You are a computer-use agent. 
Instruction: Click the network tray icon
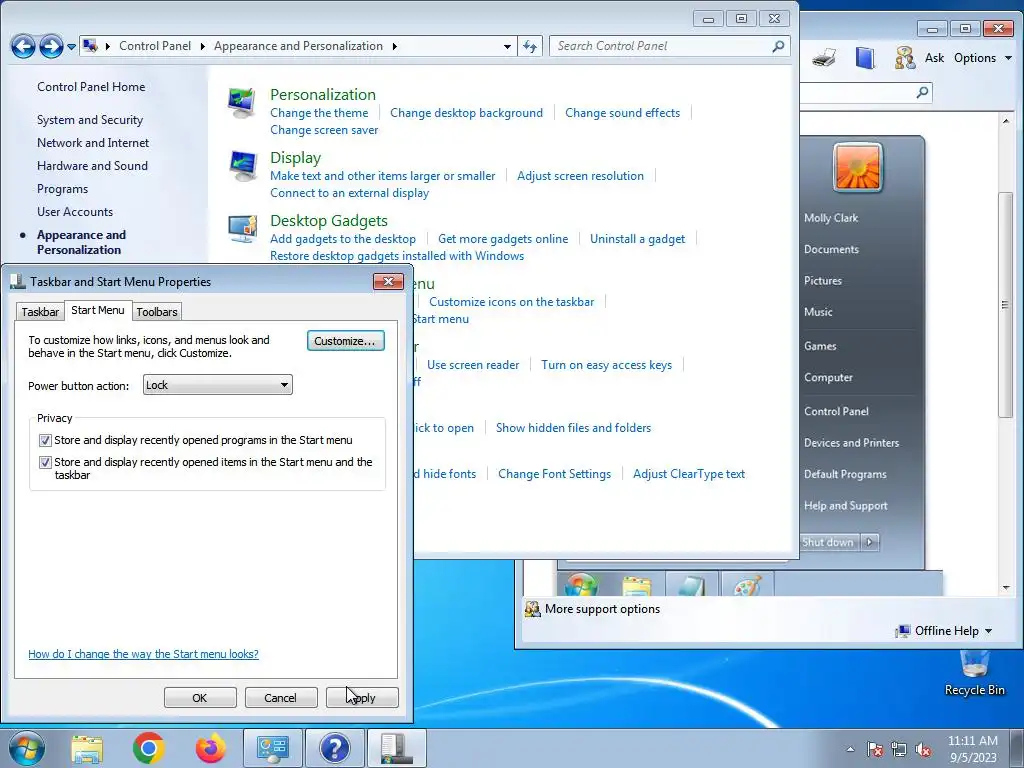899,749
